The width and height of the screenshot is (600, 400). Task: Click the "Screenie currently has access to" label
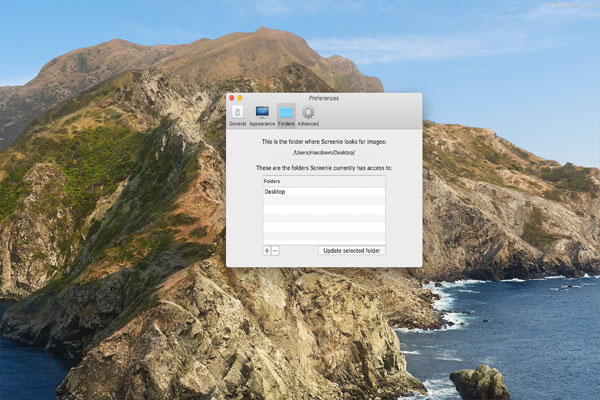pyautogui.click(x=324, y=168)
